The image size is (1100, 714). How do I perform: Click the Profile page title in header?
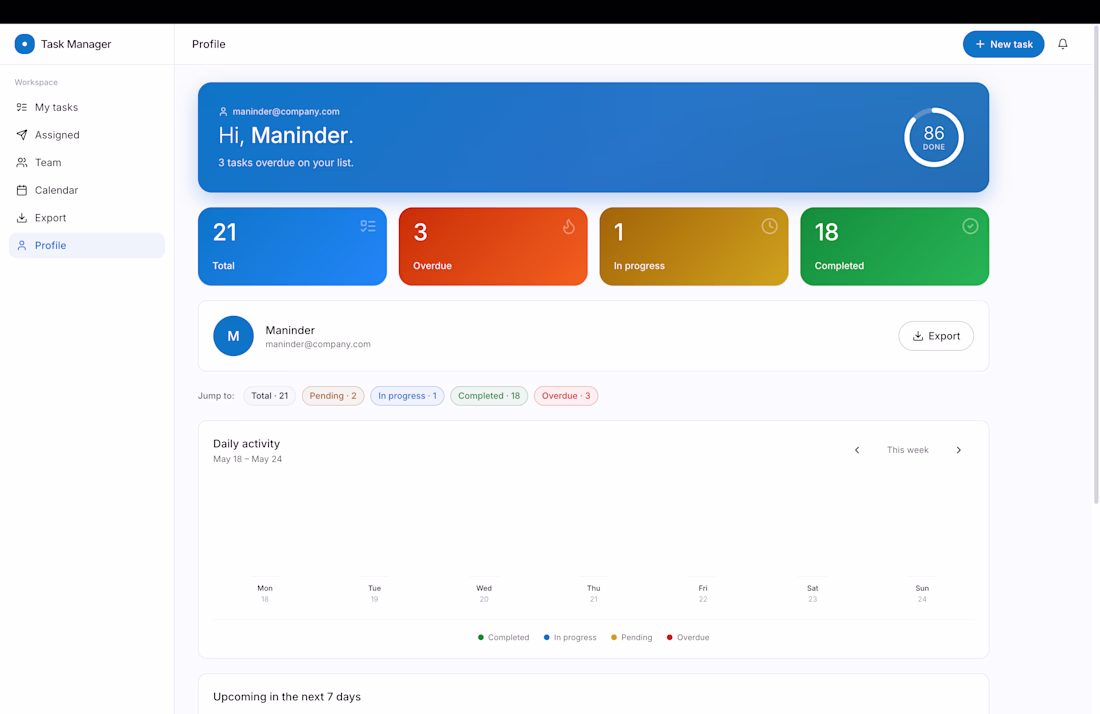click(209, 44)
